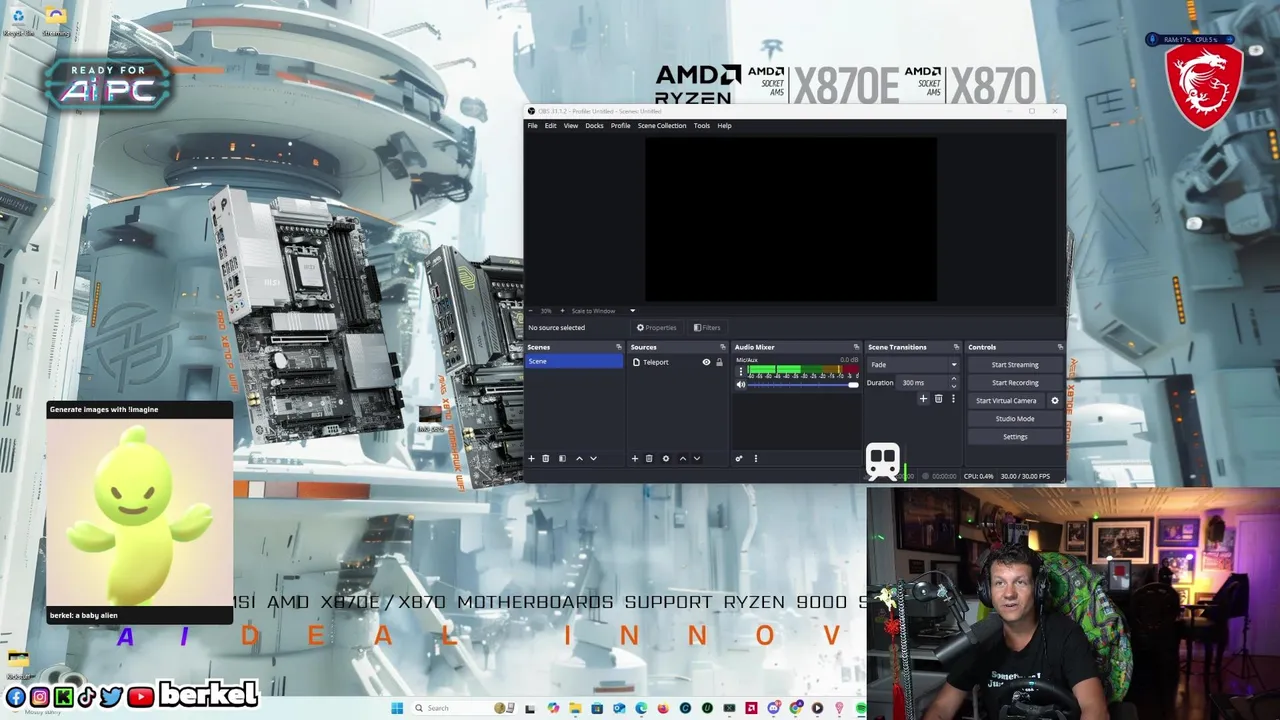Open Outlook from taskbar
This screenshot has width=1280, height=720.
click(619, 708)
